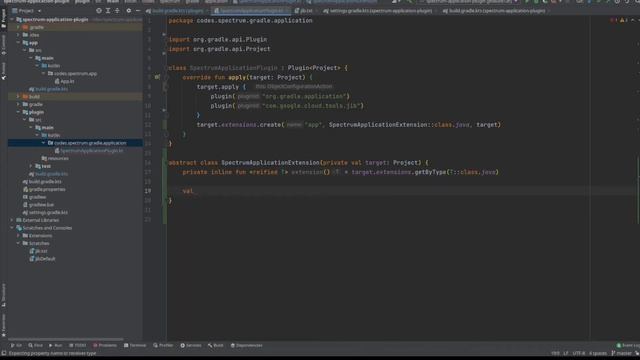Open the Build tool window
Viewport: 640px width, 360px height.
point(216,345)
